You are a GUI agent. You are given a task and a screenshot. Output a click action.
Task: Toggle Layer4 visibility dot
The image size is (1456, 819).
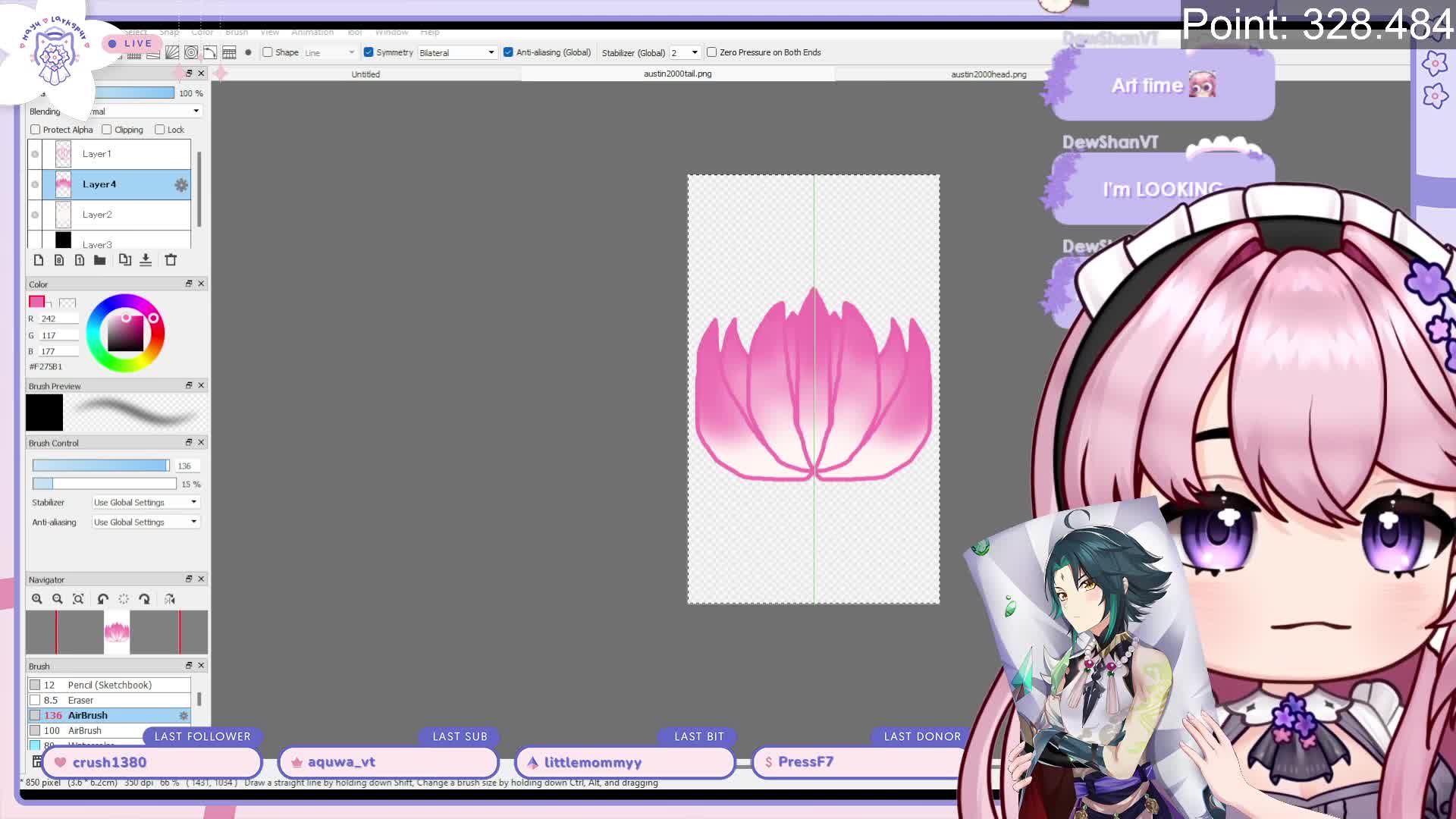35,184
